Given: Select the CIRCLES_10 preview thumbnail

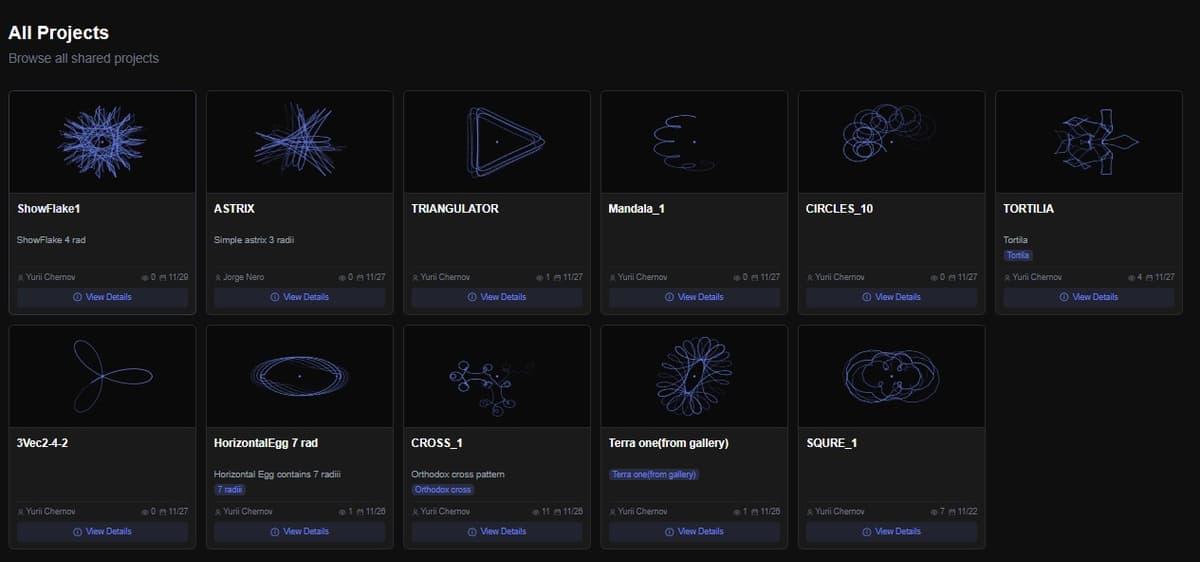Looking at the screenshot, I should pos(891,142).
